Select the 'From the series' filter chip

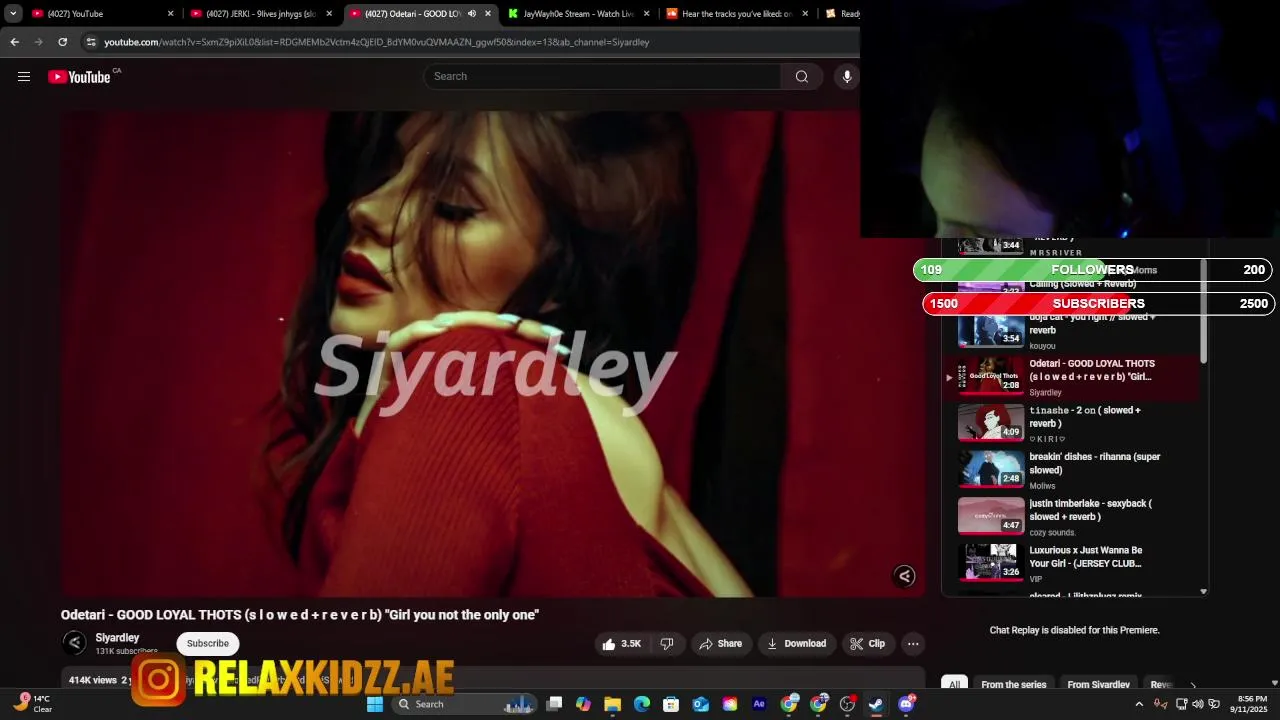tap(1013, 685)
